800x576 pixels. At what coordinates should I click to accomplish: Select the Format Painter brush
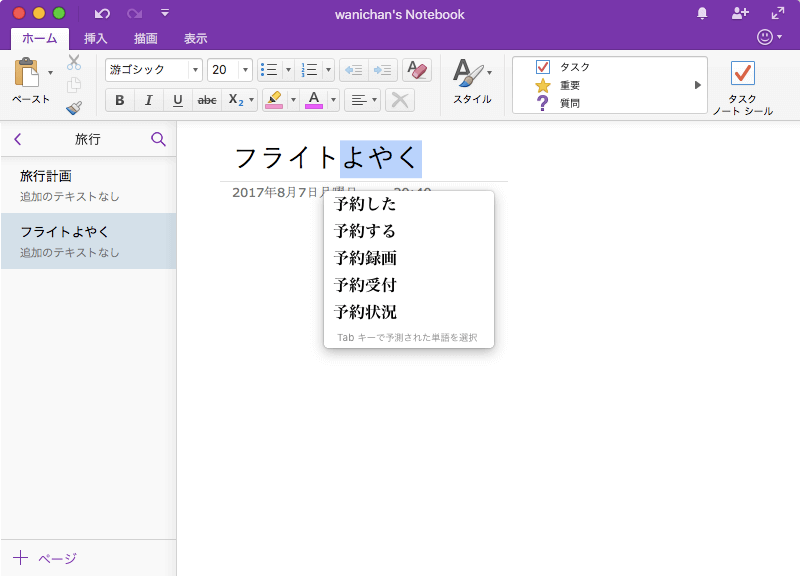(74, 108)
